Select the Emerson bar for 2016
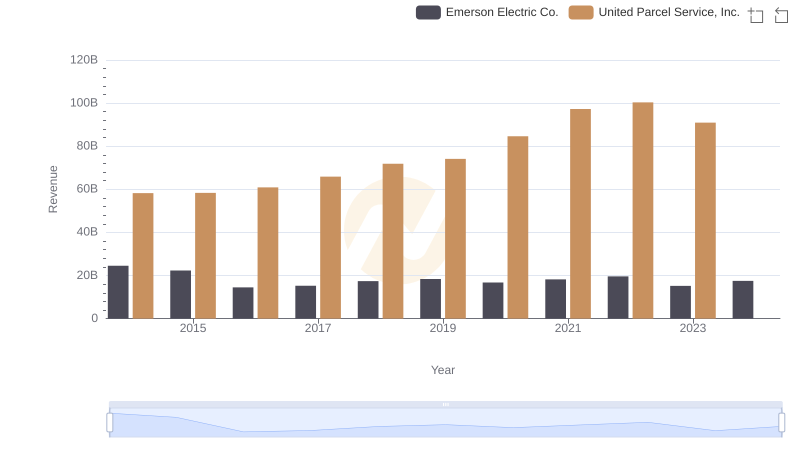 pos(243,303)
